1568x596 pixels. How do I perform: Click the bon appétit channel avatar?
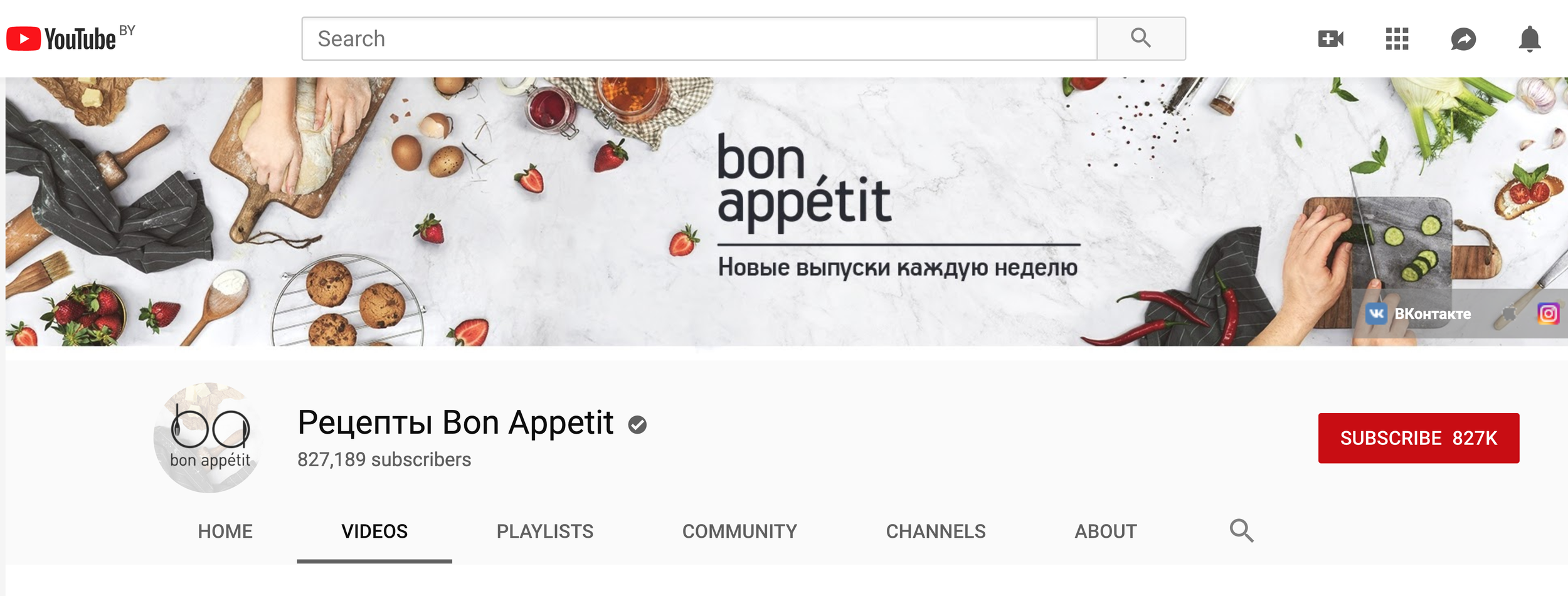point(209,437)
